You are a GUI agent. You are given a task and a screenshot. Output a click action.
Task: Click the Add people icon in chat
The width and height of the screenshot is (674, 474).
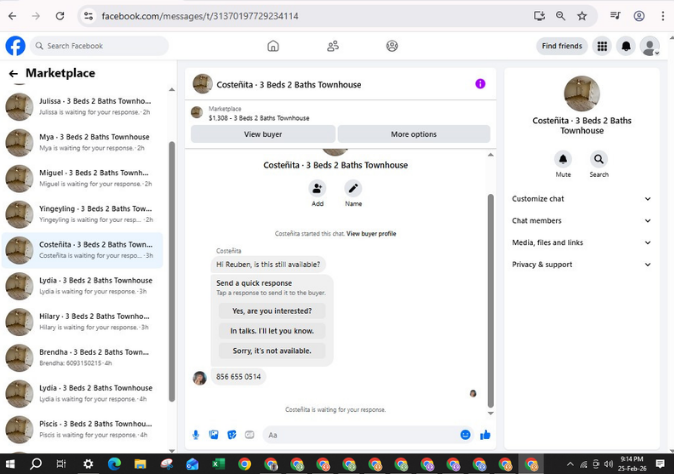coord(317,188)
